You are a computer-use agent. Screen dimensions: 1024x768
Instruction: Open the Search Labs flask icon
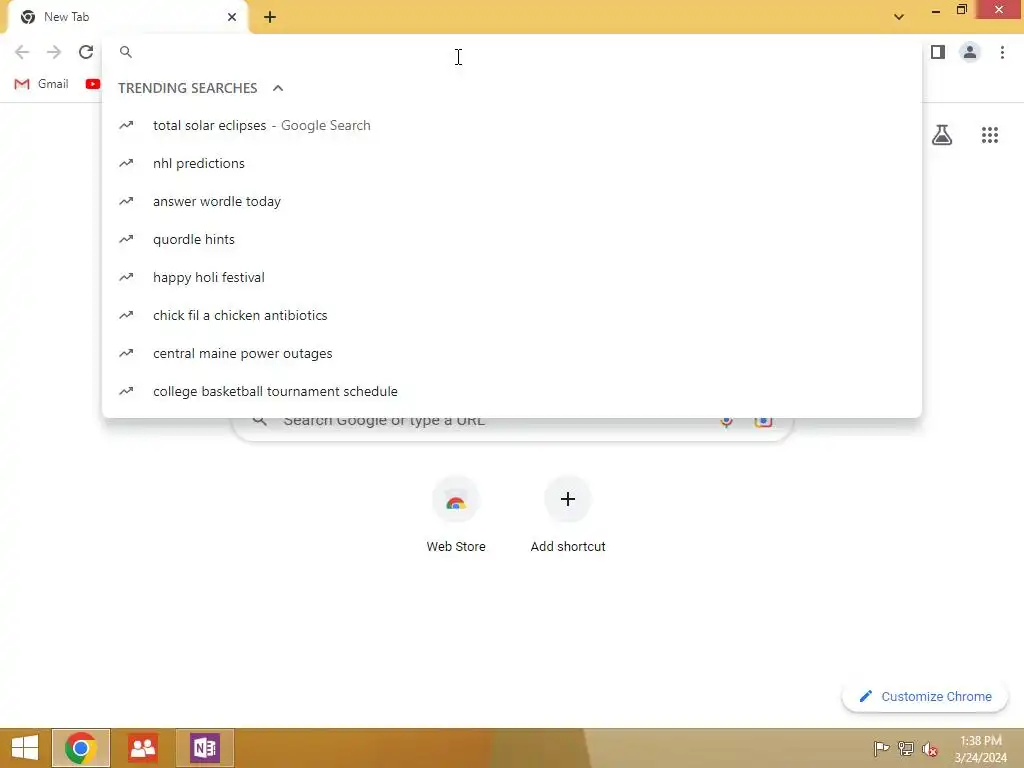pos(942,135)
